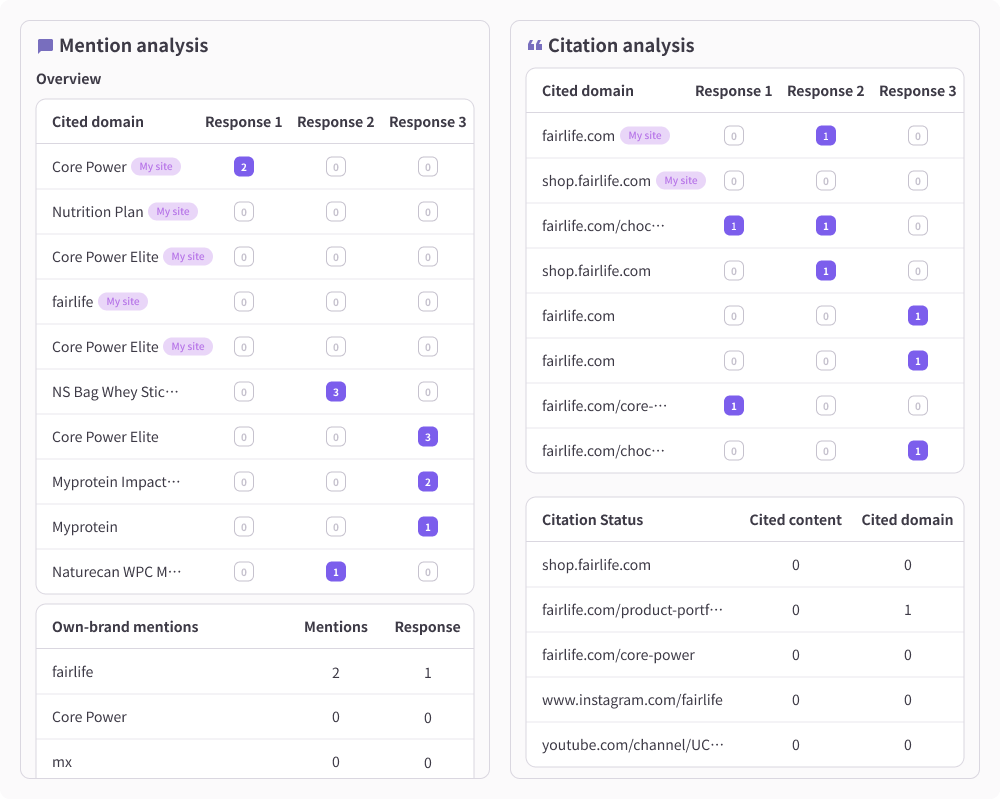This screenshot has height=799, width=1000.
Task: Open the www.instagram.com/fairlife row
Action: pos(745,700)
